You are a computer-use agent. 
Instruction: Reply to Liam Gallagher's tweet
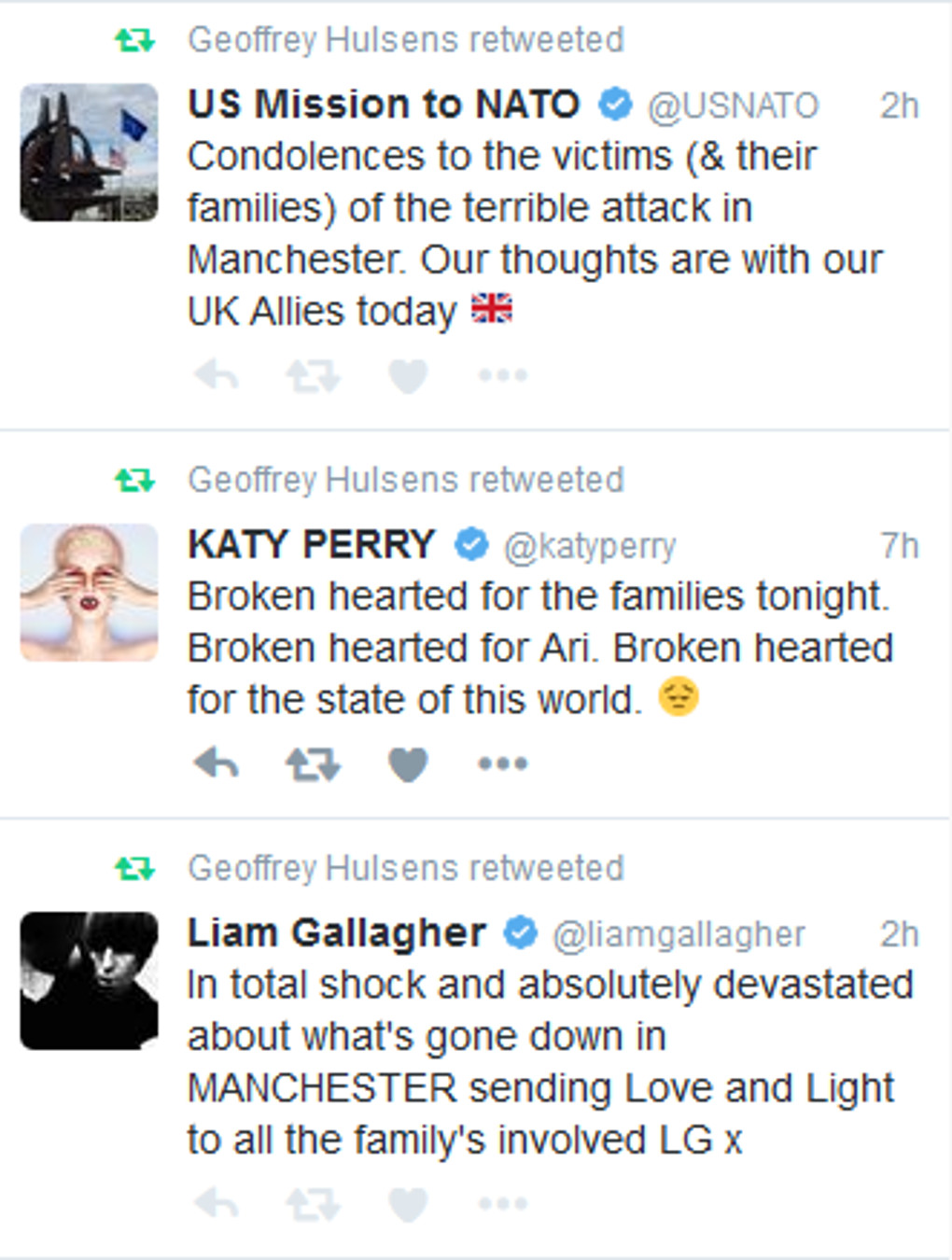[217, 1204]
